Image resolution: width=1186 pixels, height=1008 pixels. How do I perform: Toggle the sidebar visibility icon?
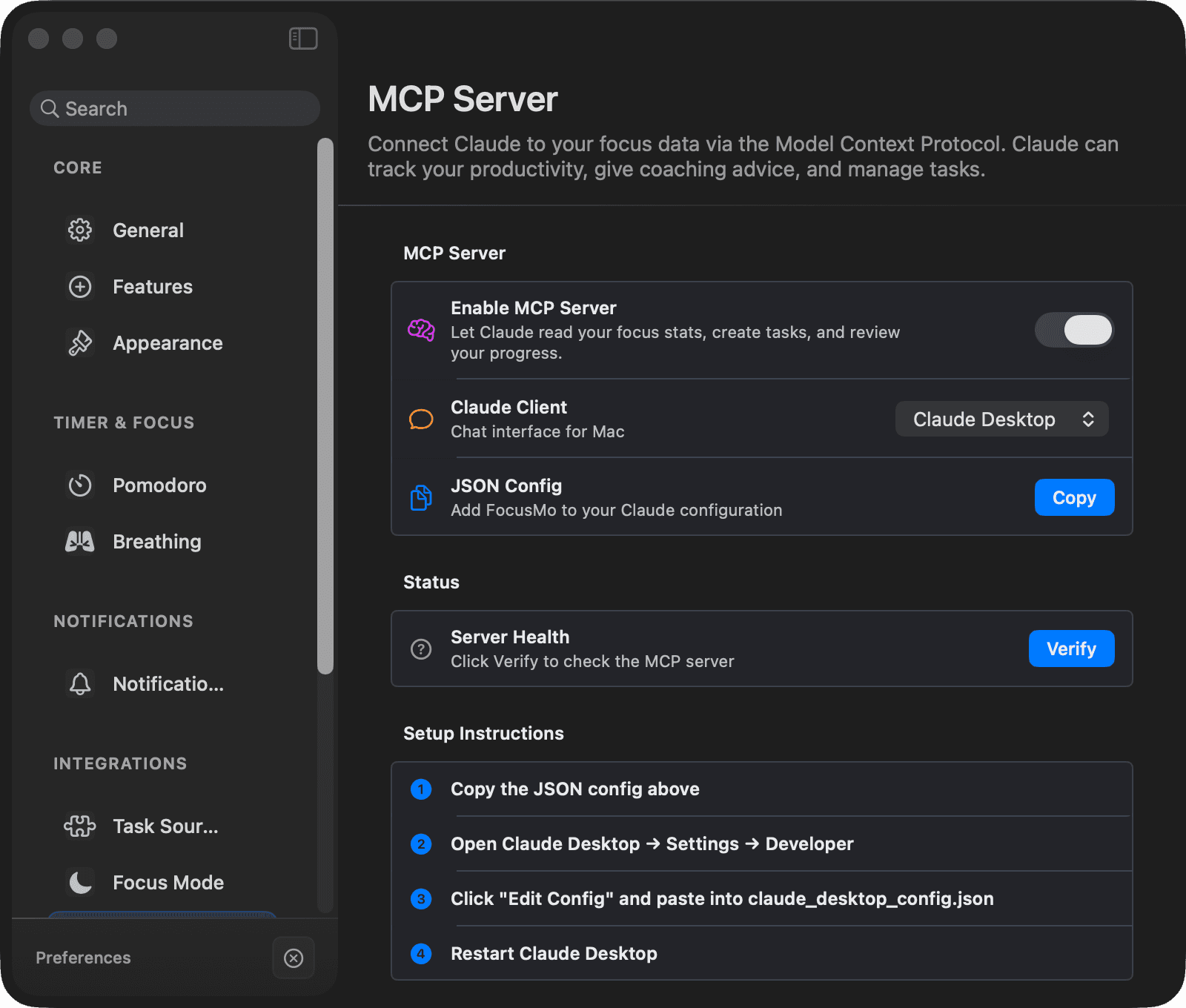[303, 39]
